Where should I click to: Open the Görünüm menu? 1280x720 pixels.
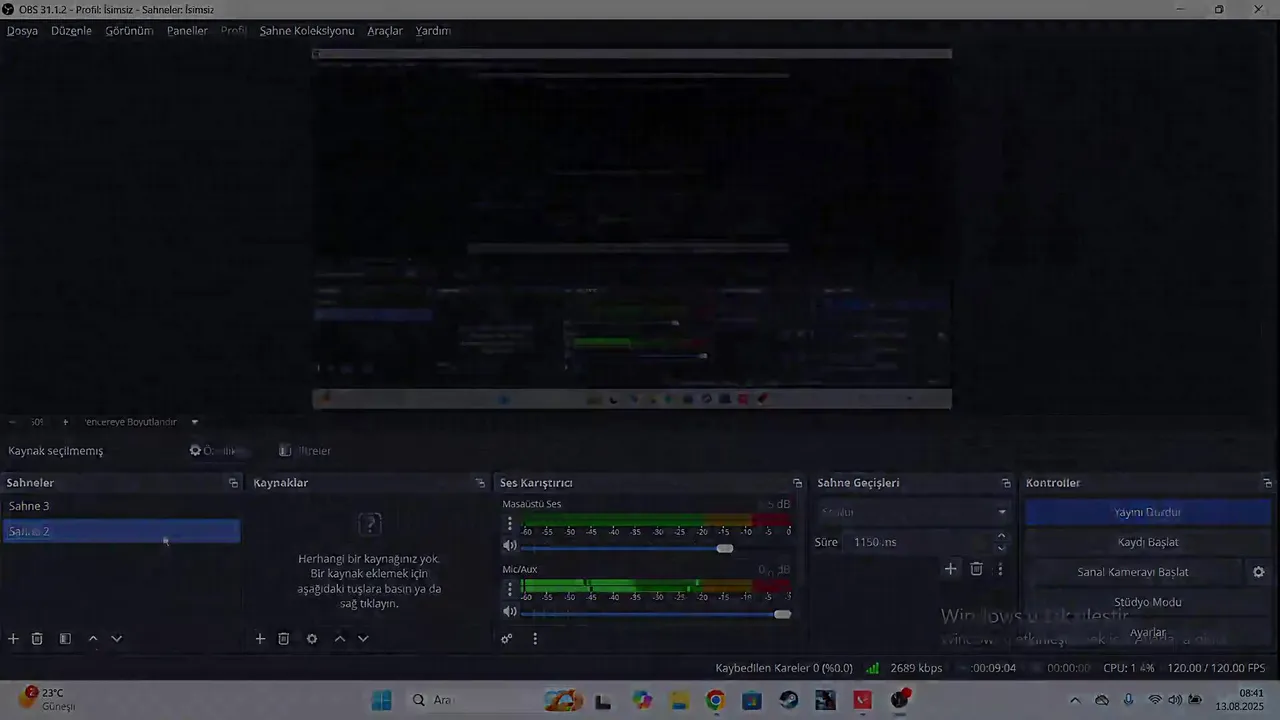pyautogui.click(x=129, y=31)
